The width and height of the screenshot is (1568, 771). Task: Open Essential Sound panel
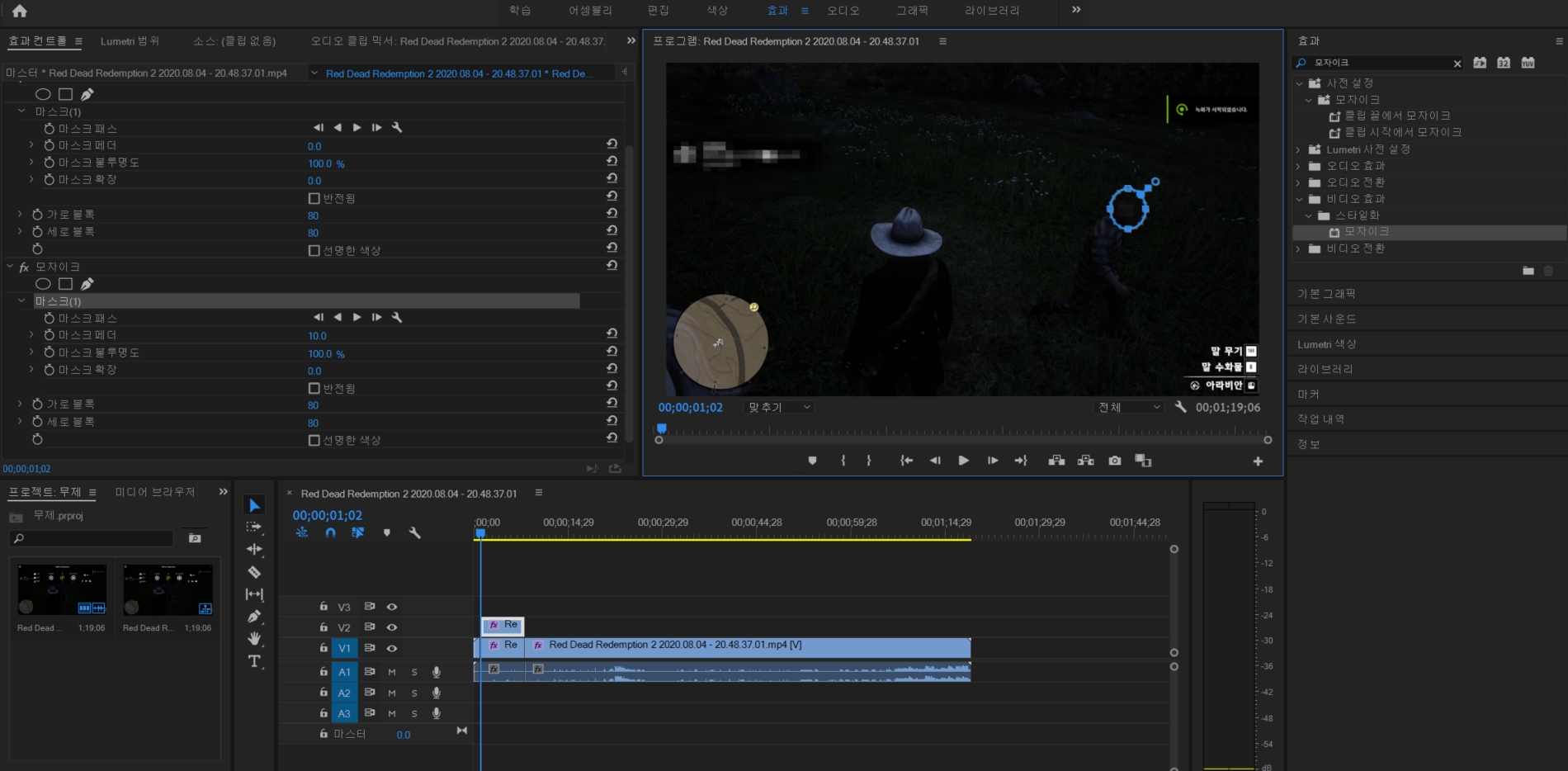pos(1326,319)
